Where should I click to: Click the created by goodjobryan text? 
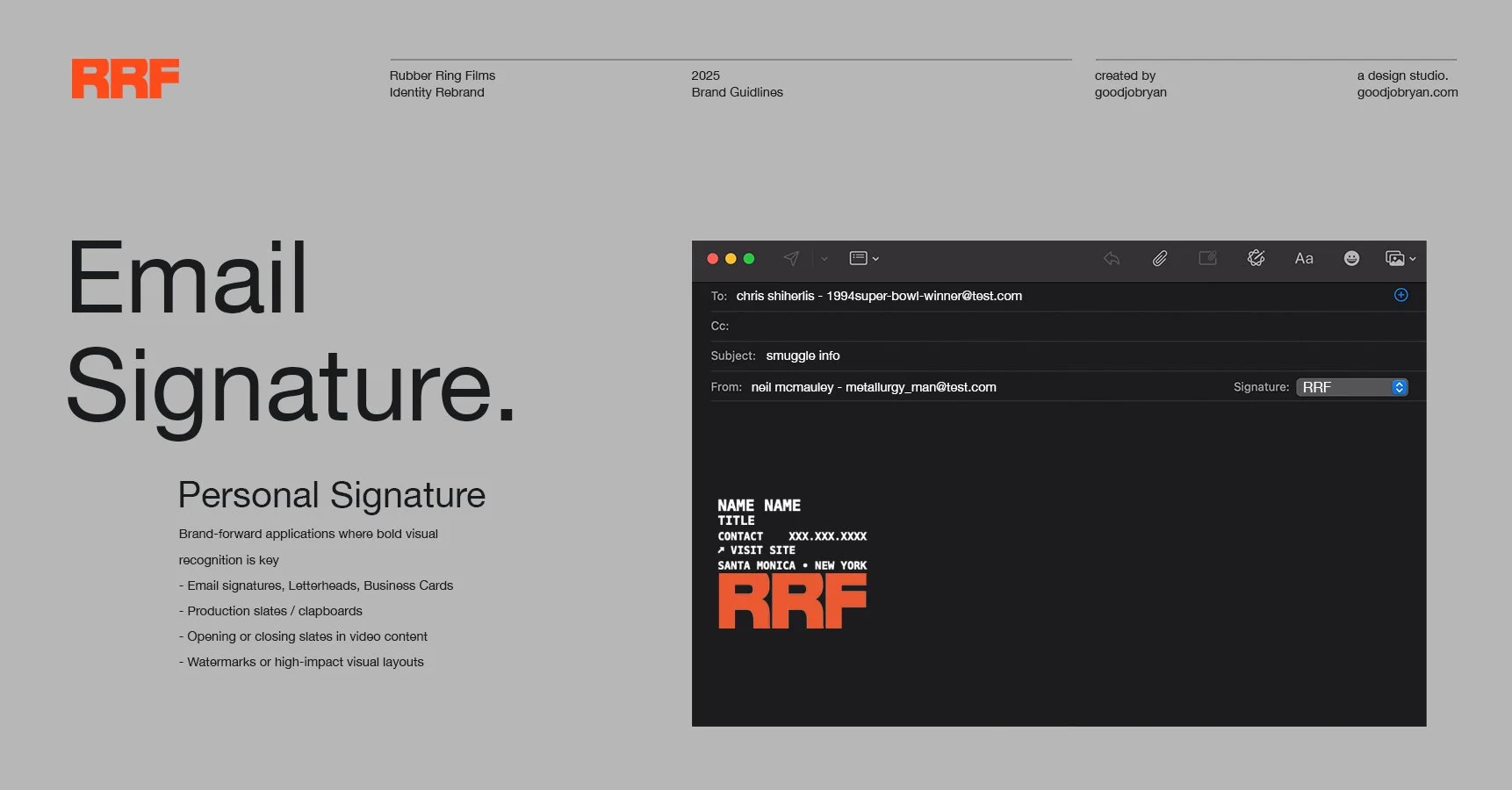click(x=1131, y=83)
